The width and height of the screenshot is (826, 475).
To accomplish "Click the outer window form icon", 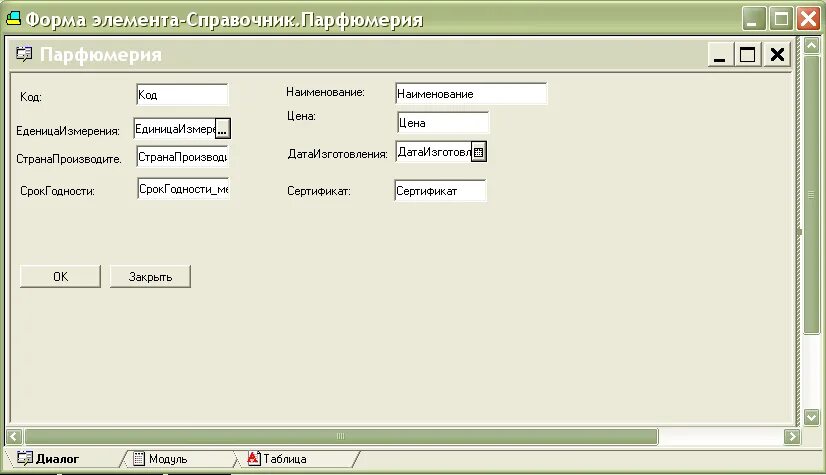I will [13, 19].
